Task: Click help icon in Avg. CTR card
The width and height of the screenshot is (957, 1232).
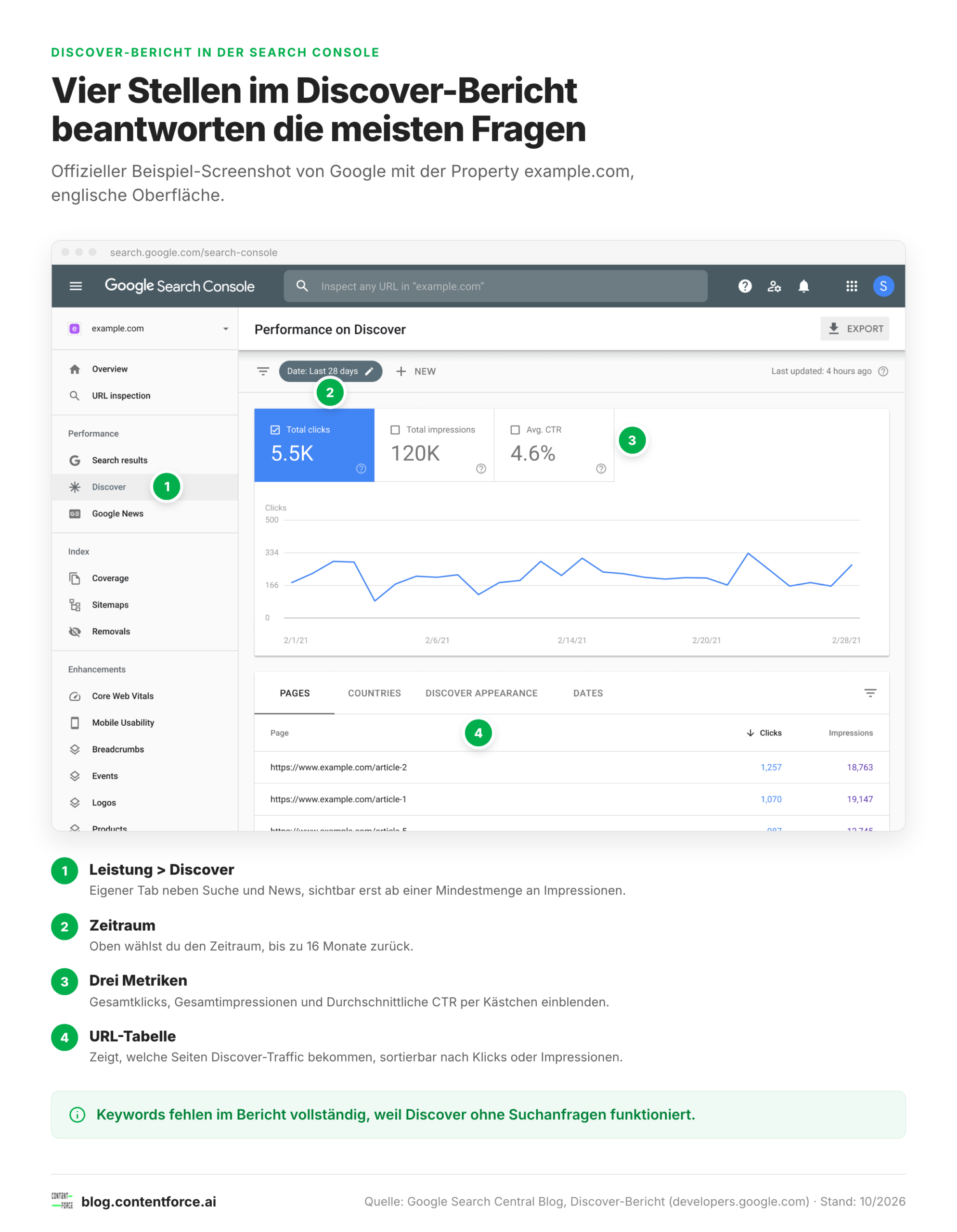Action: pyautogui.click(x=601, y=468)
